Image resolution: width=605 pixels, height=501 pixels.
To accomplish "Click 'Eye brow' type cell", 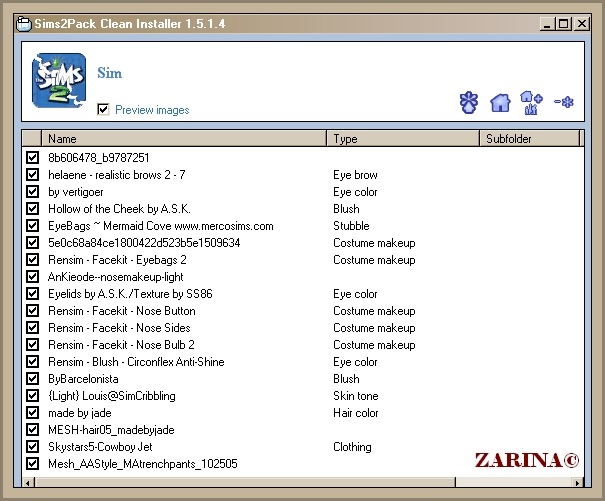I will point(355,175).
